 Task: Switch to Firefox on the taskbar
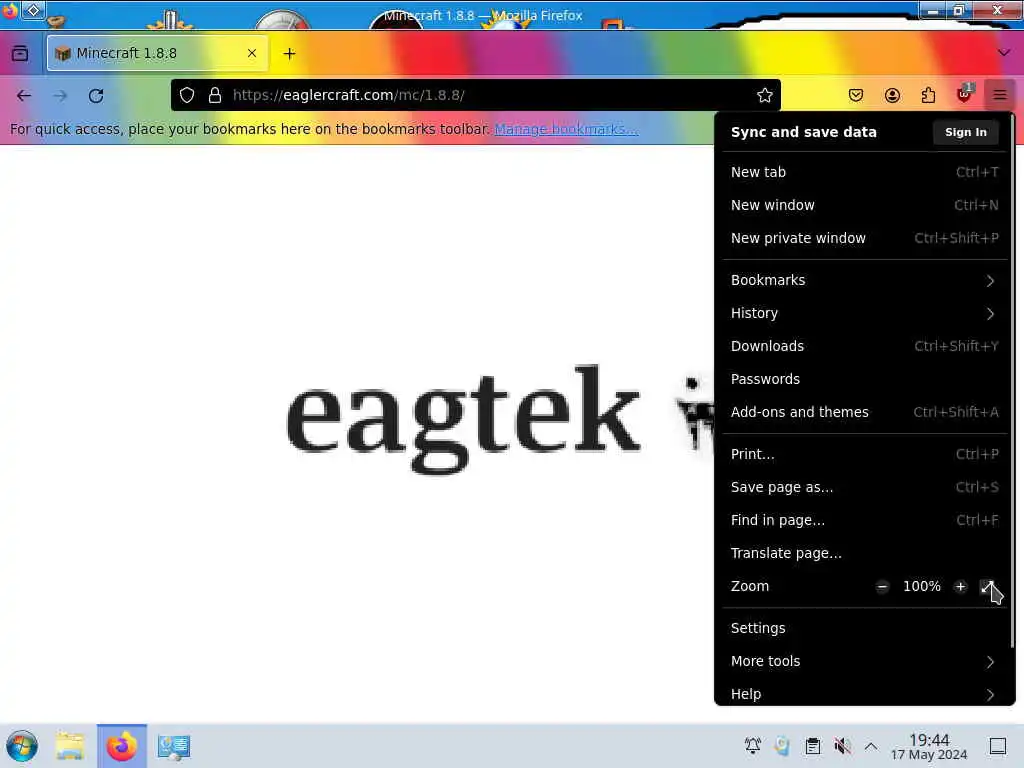click(x=121, y=746)
